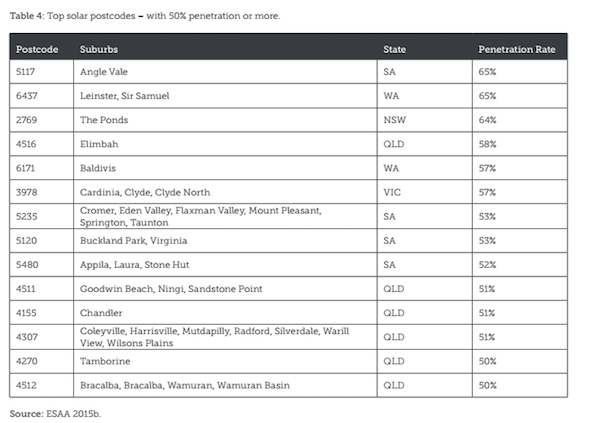Select the Source ESAA 2015b text

coord(55,414)
